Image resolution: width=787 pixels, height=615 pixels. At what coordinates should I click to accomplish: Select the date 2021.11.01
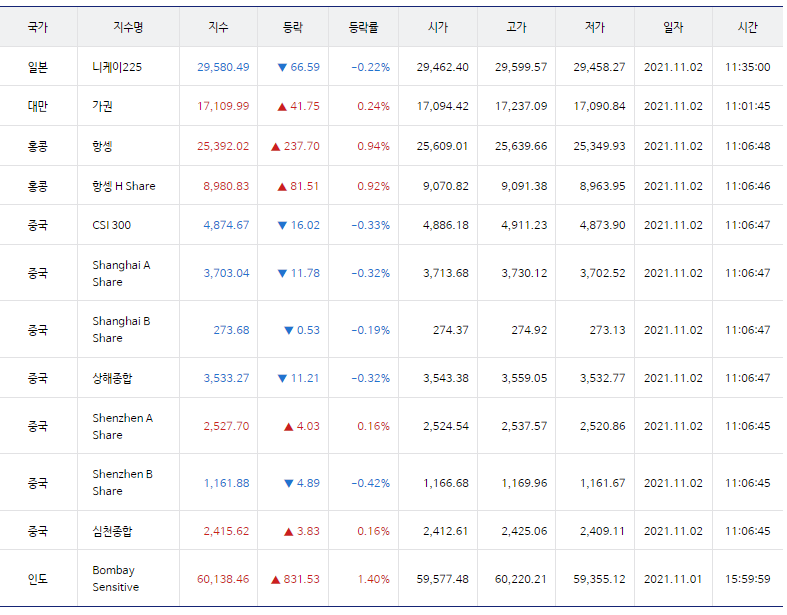click(673, 579)
